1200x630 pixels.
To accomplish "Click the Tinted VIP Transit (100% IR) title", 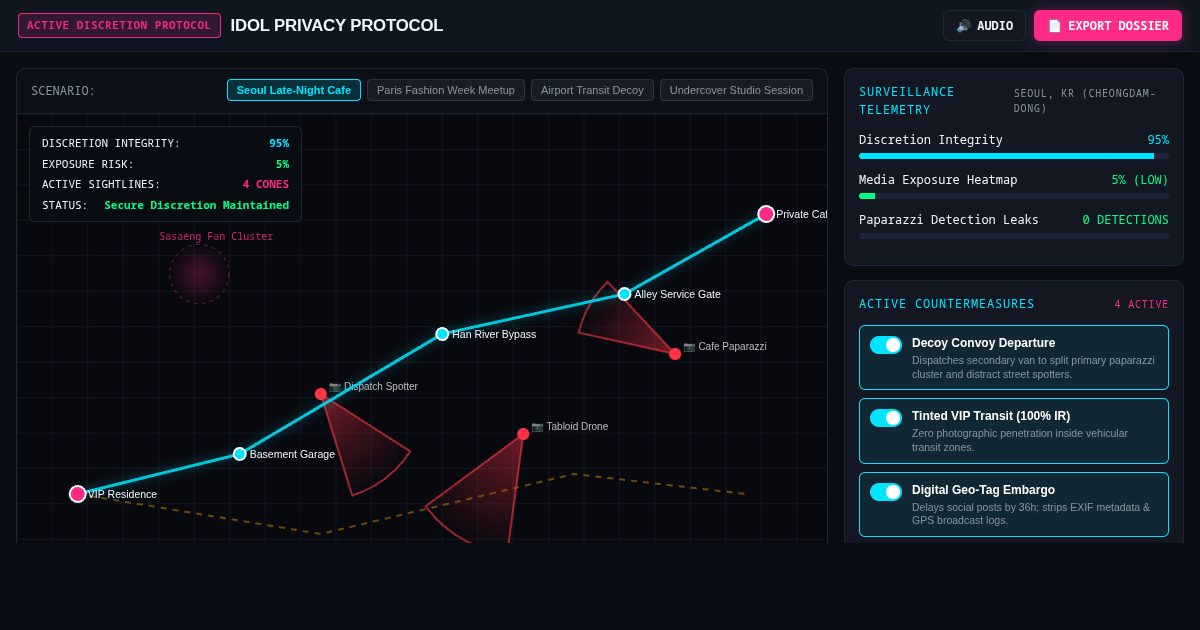I will pyautogui.click(x=991, y=416).
